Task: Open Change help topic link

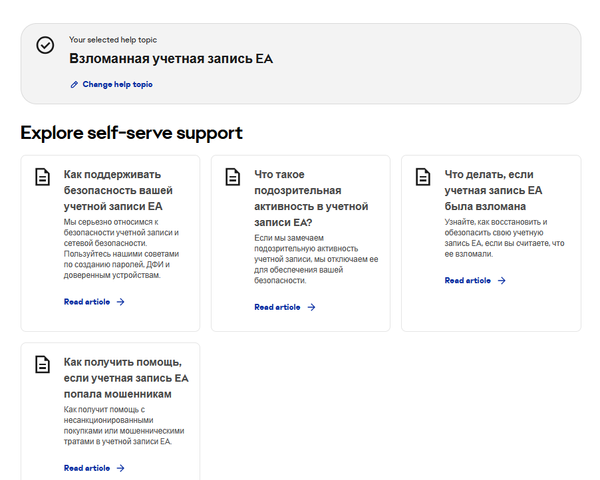Action: (117, 85)
